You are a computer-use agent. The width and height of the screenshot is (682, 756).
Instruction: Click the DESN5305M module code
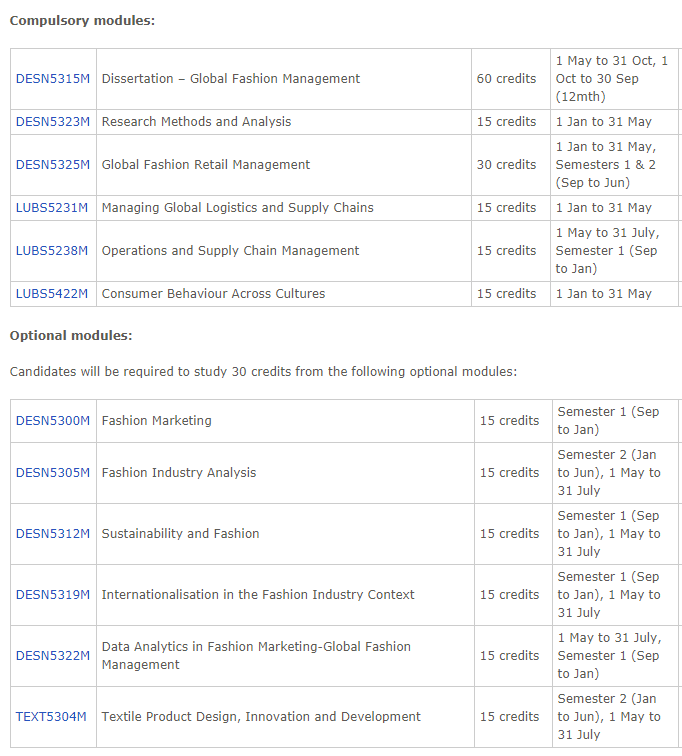point(53,473)
